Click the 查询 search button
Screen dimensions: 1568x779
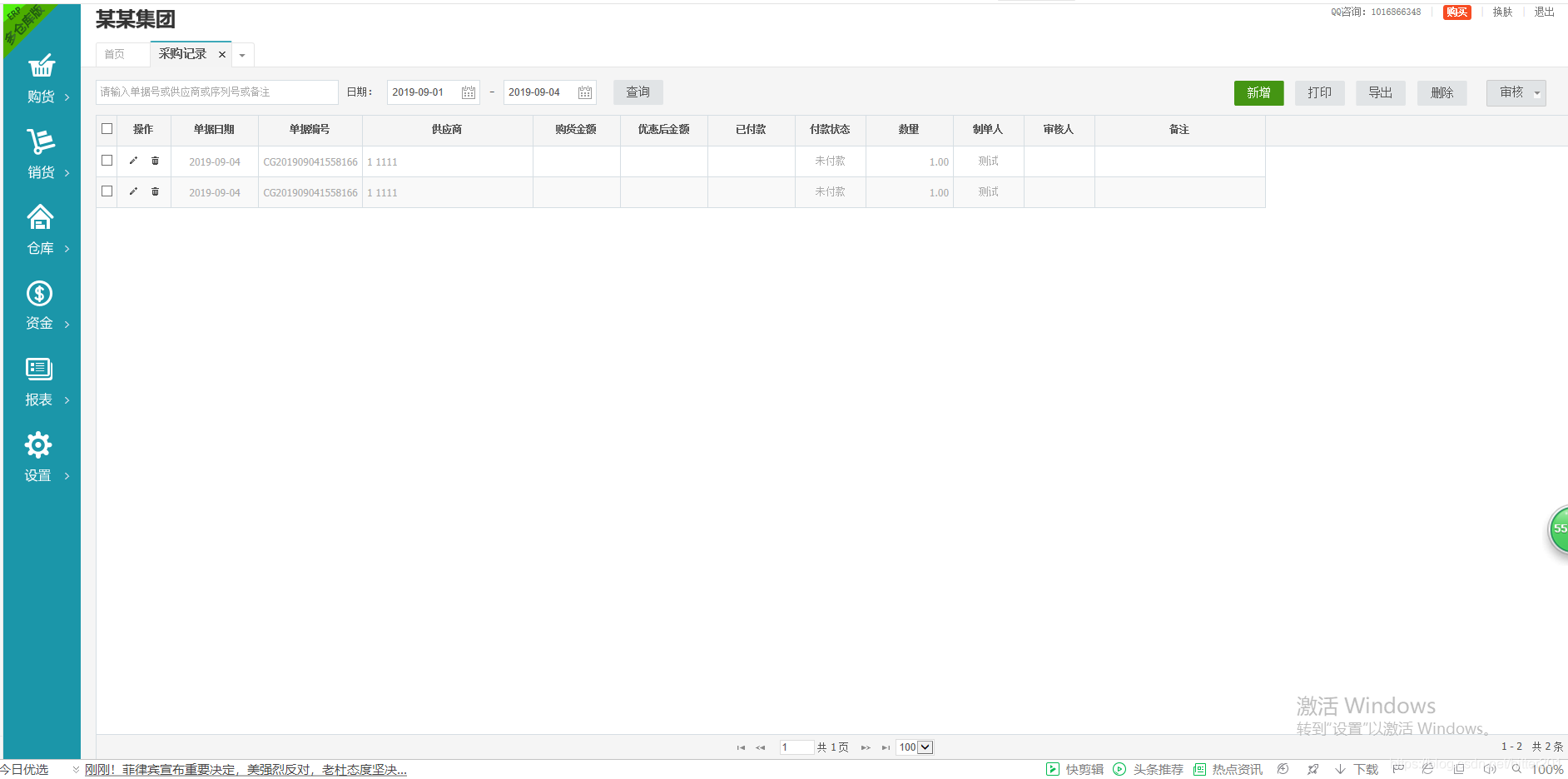click(638, 92)
